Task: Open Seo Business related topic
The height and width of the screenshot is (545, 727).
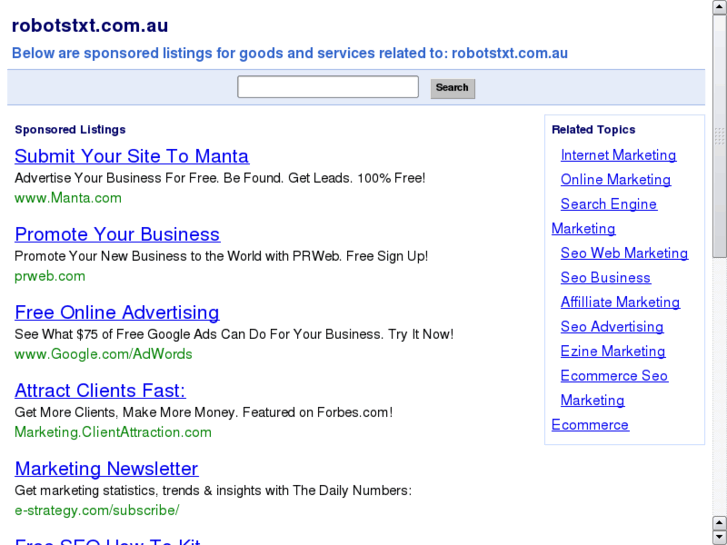Action: pyautogui.click(x=606, y=278)
